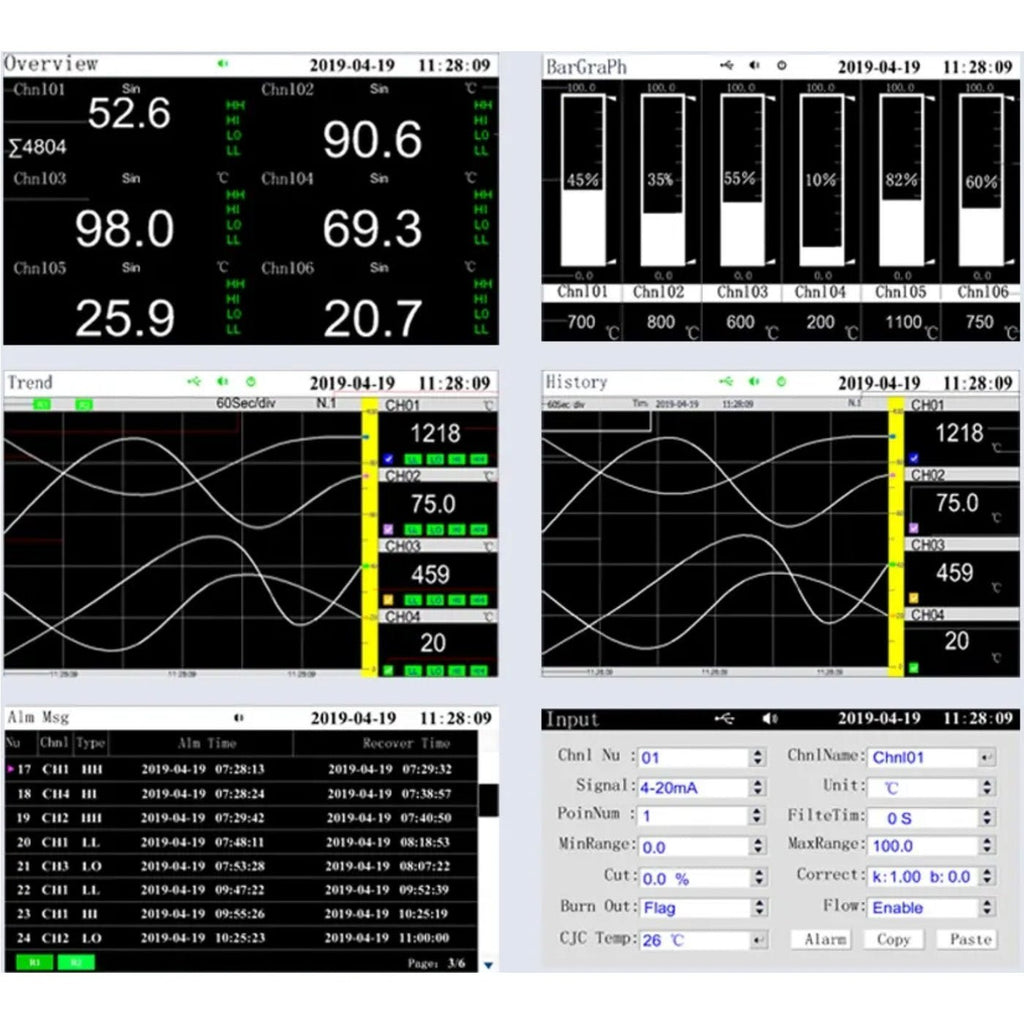
Task: Toggle the CH03 yellow checkbox in Trend
Action: coord(389,600)
